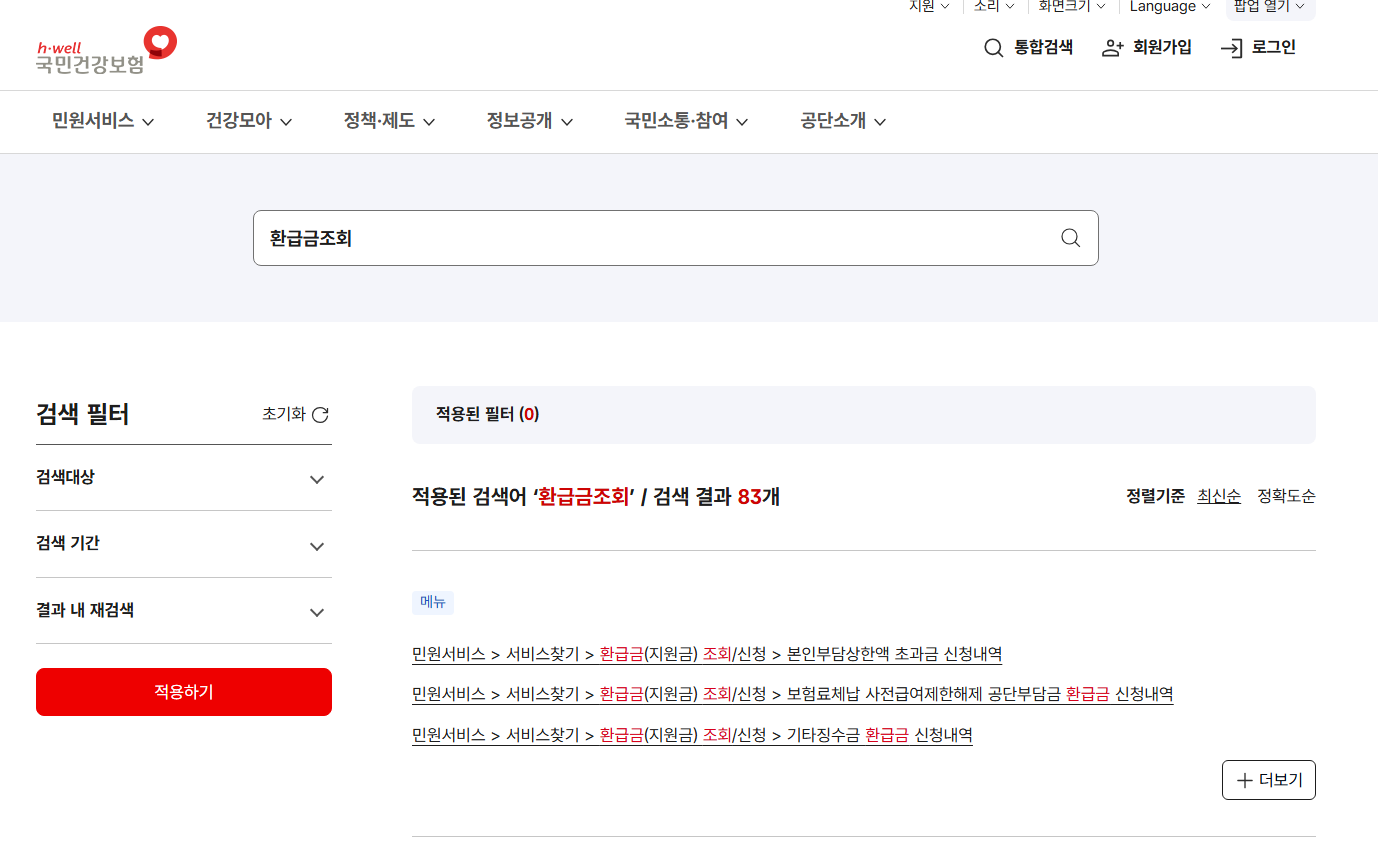This screenshot has height=852, width=1378.
Task: Open the 팝업 열기 dropdown
Action: click(1264, 7)
